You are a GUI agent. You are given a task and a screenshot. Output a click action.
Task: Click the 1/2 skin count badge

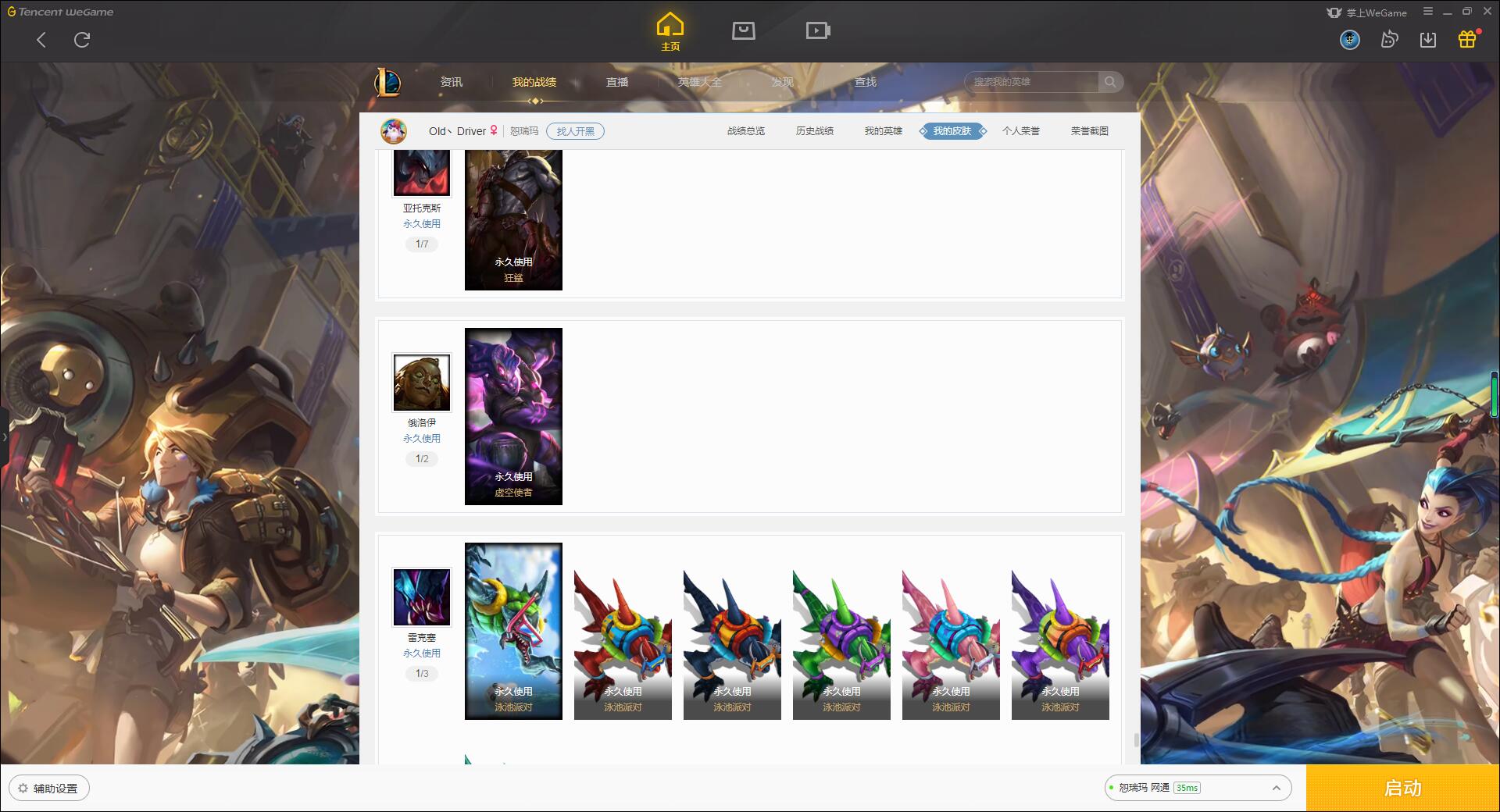(422, 459)
